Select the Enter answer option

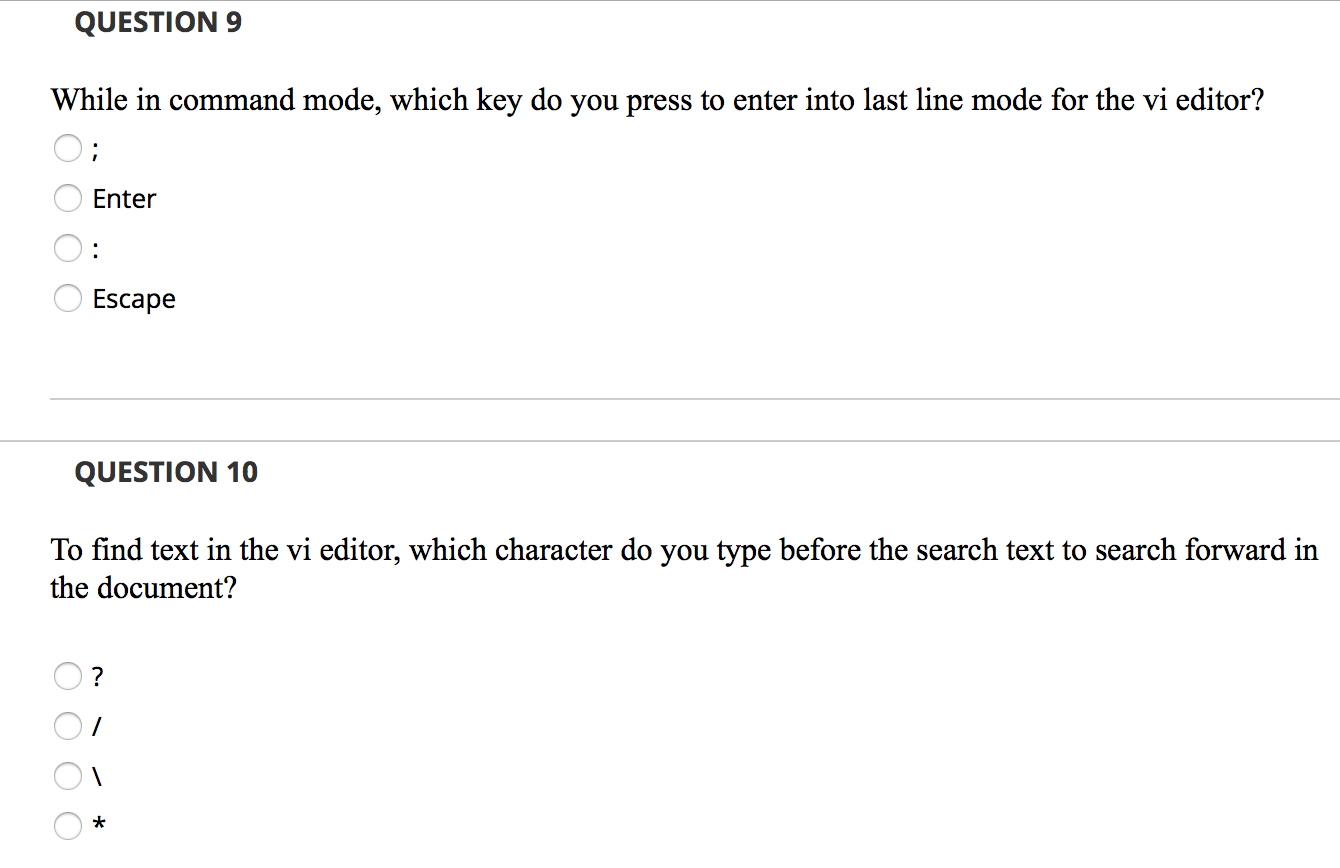click(x=68, y=198)
